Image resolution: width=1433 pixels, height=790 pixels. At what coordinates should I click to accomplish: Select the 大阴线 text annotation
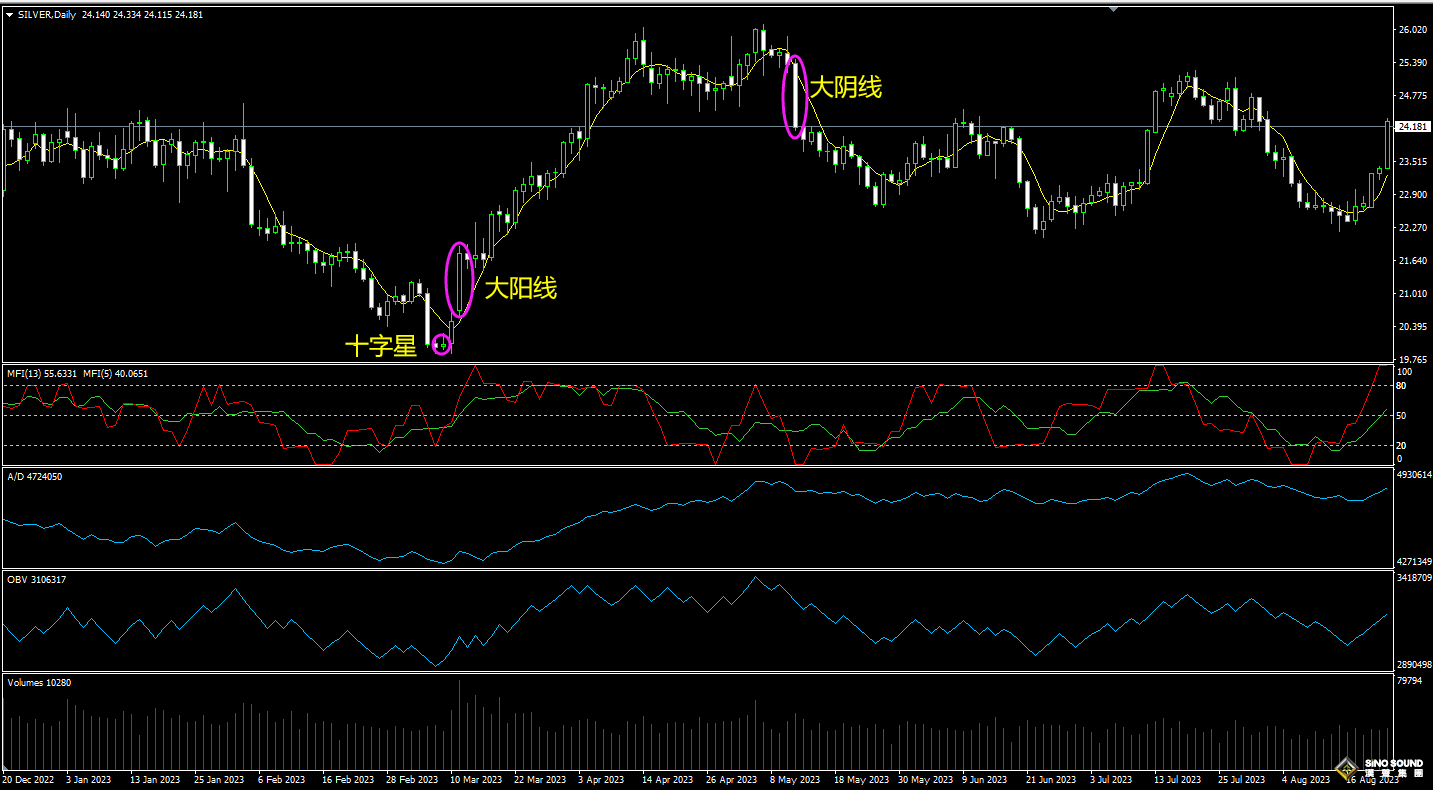[x=845, y=87]
